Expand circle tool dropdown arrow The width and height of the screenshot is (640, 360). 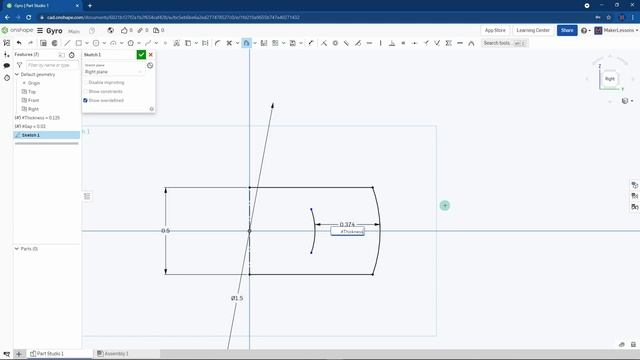pyautogui.click(x=104, y=43)
